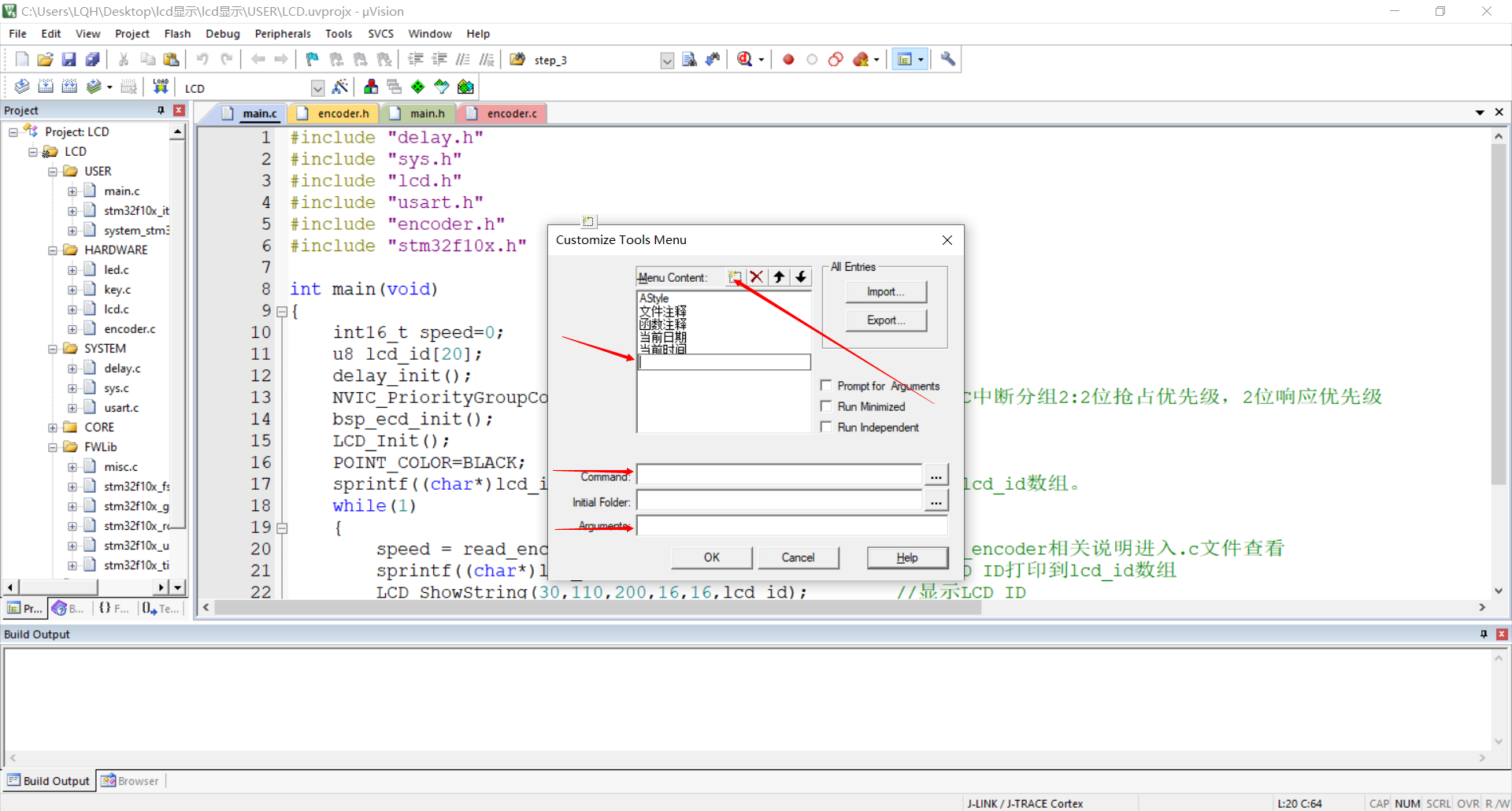Collapse the HARDWARE folder in project tree

click(53, 250)
